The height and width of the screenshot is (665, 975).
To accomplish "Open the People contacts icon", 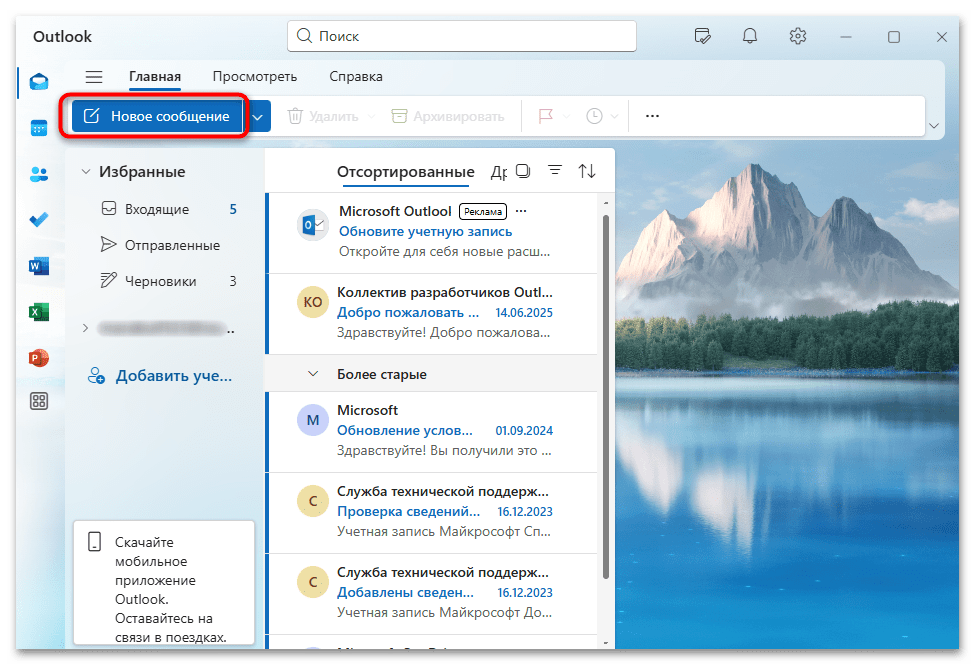I will click(39, 174).
